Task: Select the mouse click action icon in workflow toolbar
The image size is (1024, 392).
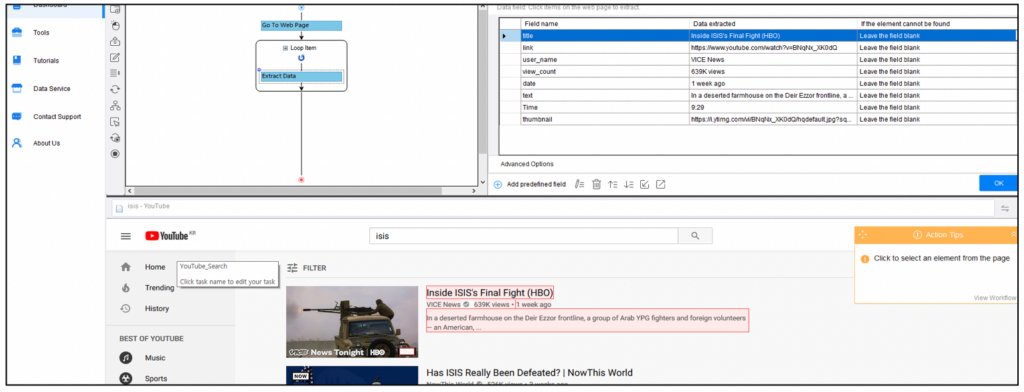Action: coord(115,25)
